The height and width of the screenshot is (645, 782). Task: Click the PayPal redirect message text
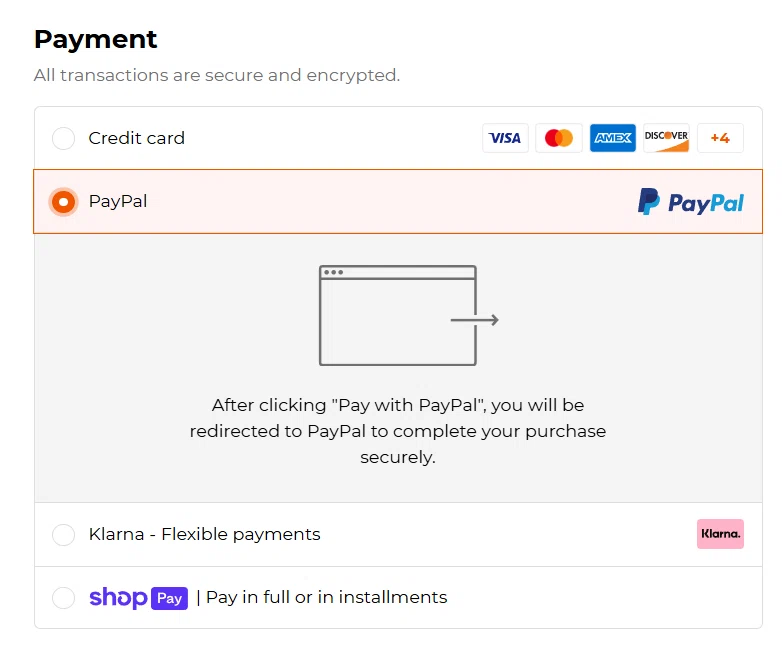(x=398, y=431)
